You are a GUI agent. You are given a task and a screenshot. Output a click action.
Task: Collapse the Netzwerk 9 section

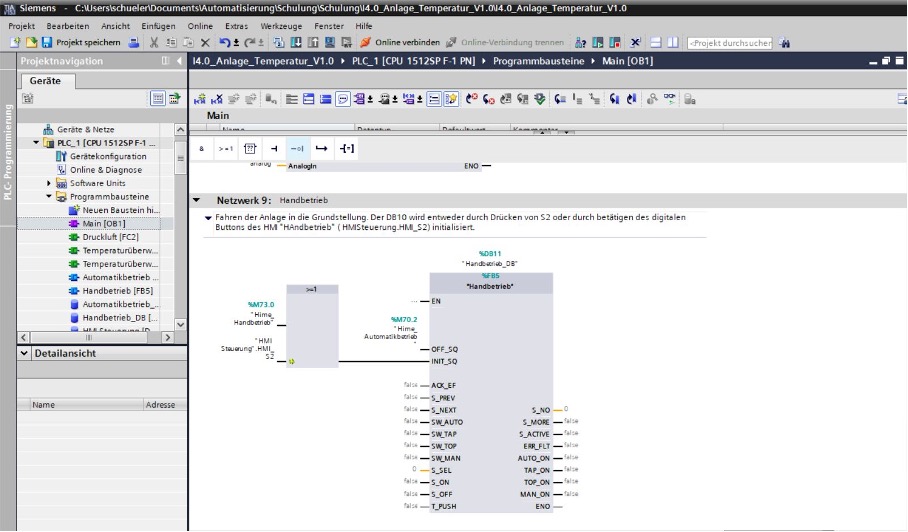pyautogui.click(x=197, y=200)
